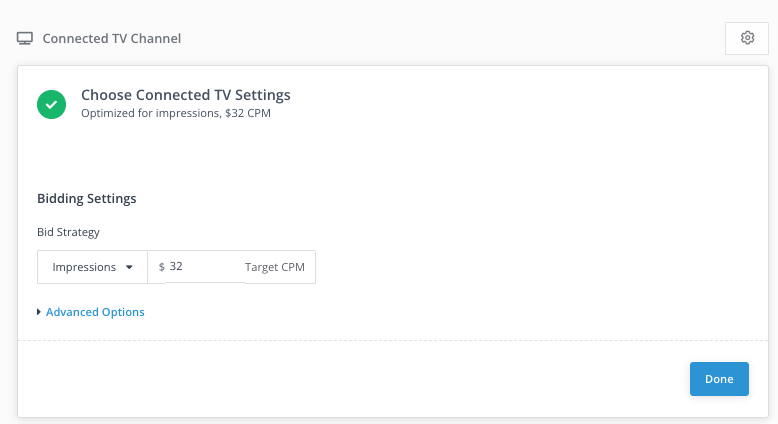Click the $32 CPM text in summary

248,113
